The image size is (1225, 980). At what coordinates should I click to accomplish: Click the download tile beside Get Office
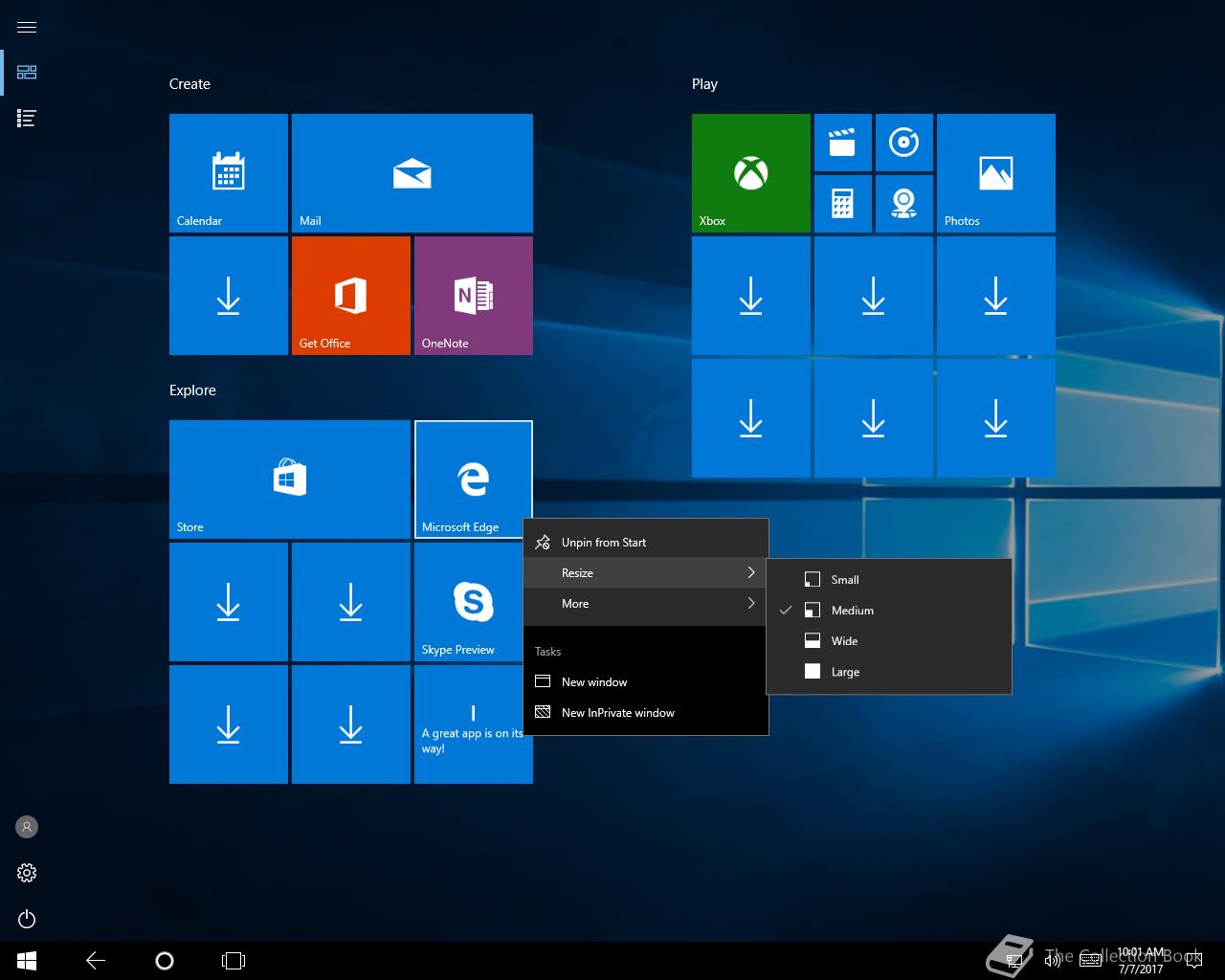click(229, 296)
